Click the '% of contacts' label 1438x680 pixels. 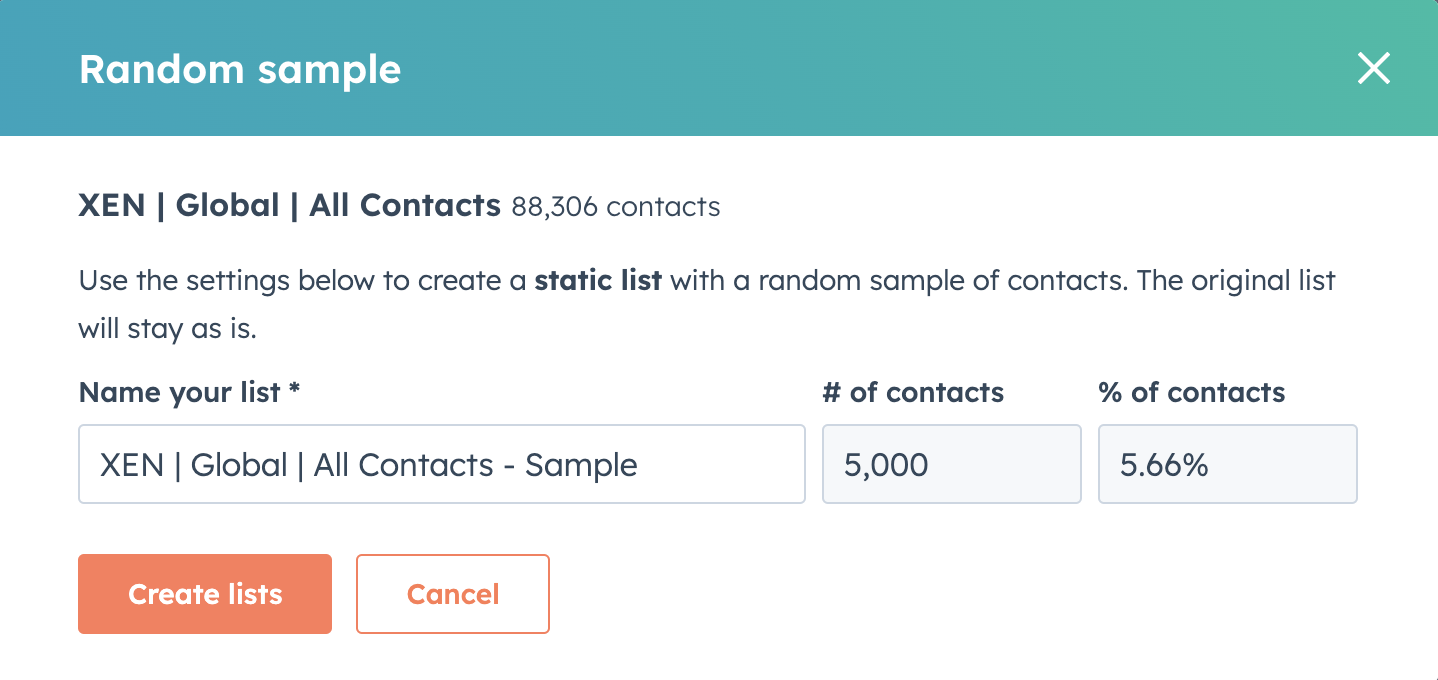(1192, 392)
